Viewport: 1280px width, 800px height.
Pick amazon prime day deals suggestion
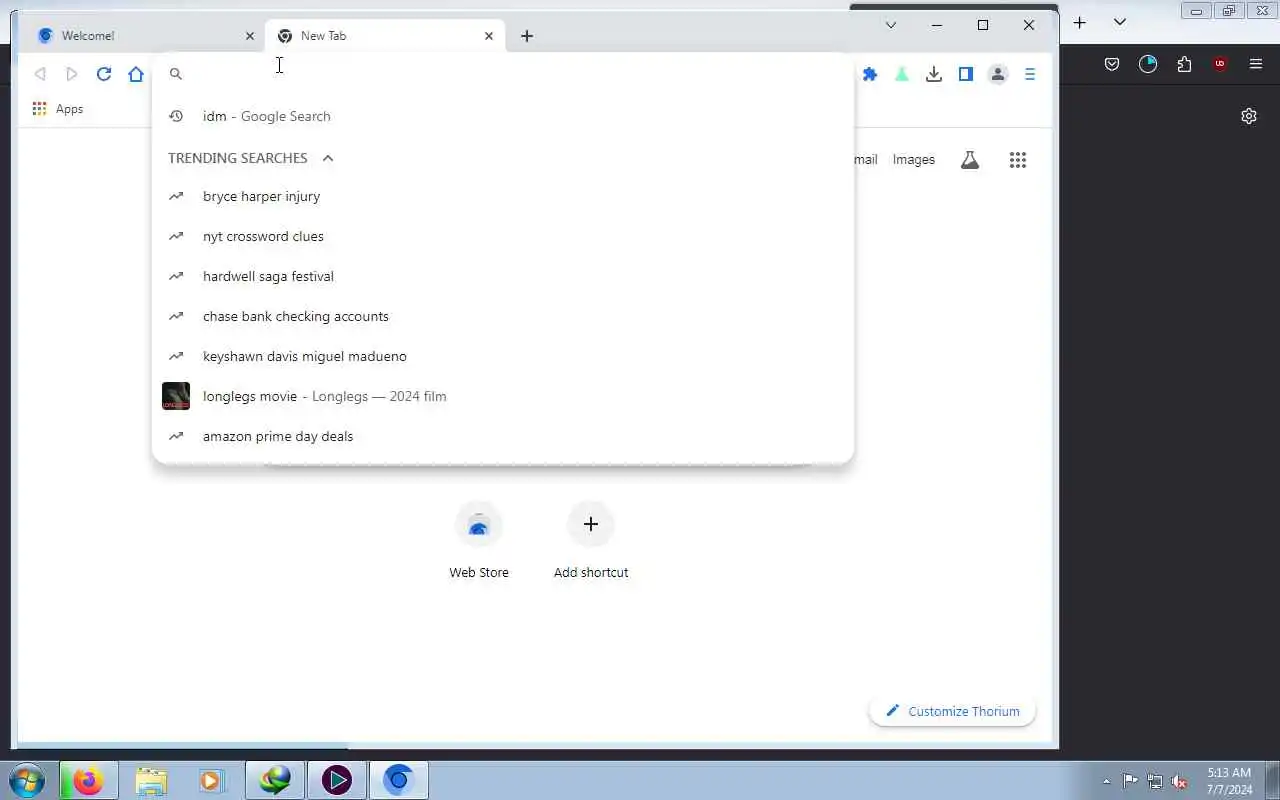(x=503, y=436)
